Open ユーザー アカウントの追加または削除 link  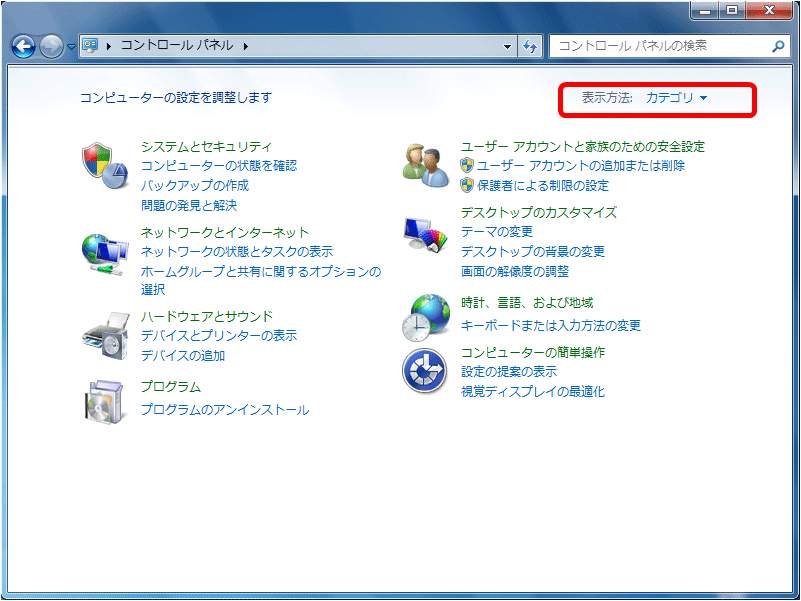[x=581, y=166]
